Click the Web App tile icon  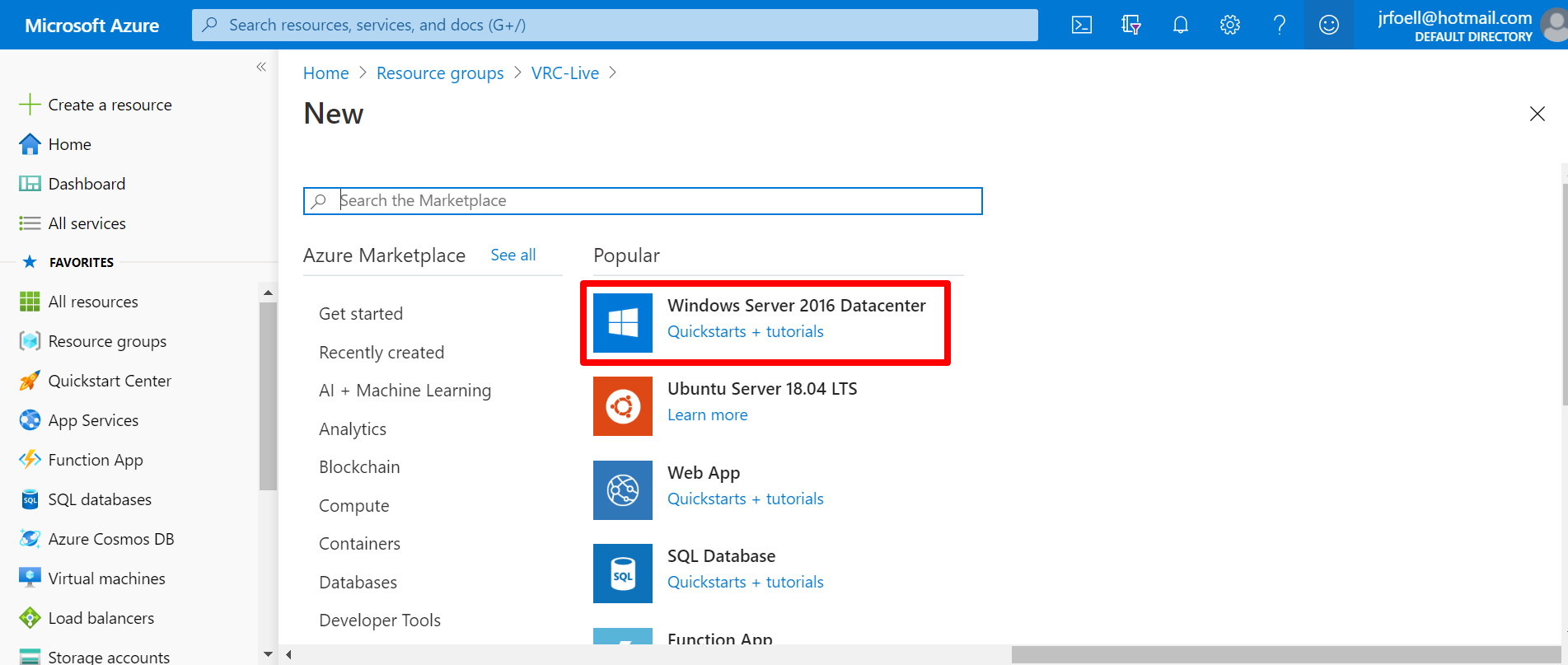pos(623,490)
